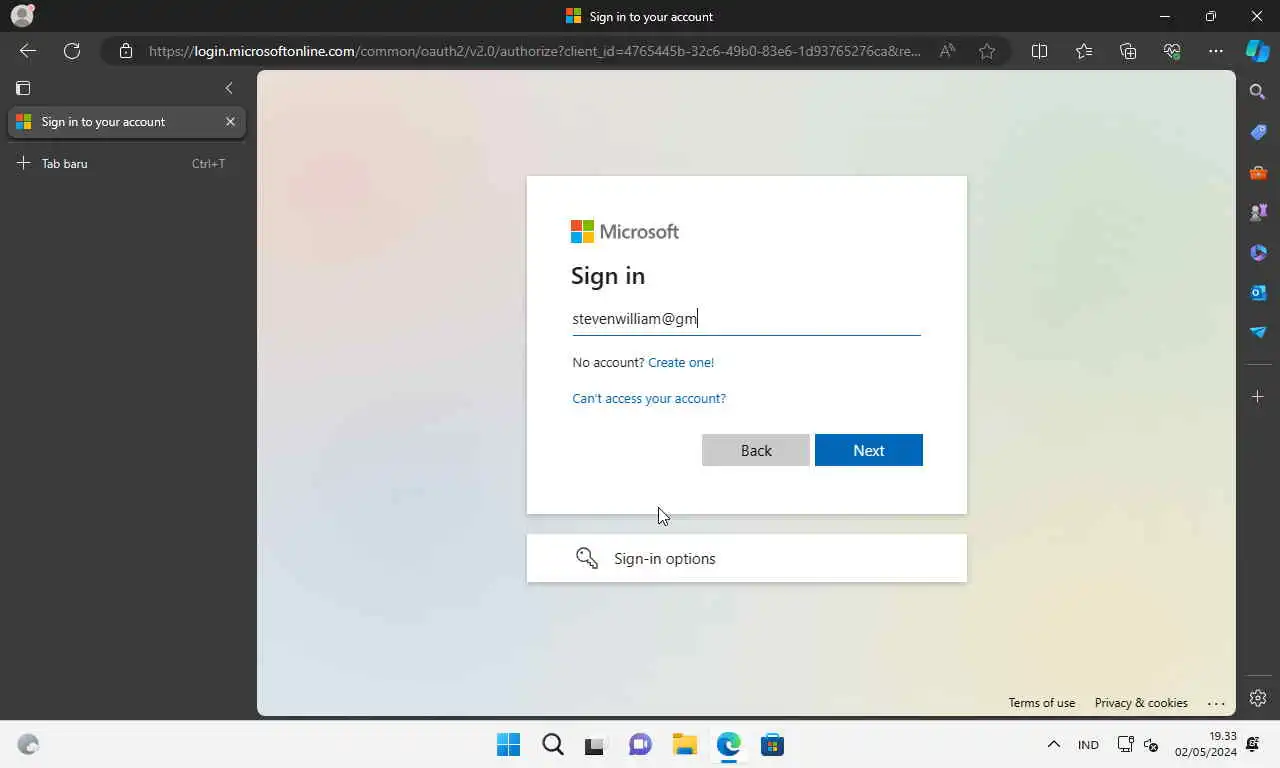The image size is (1280, 768).
Task: Add this page to favorites star
Action: (x=987, y=51)
